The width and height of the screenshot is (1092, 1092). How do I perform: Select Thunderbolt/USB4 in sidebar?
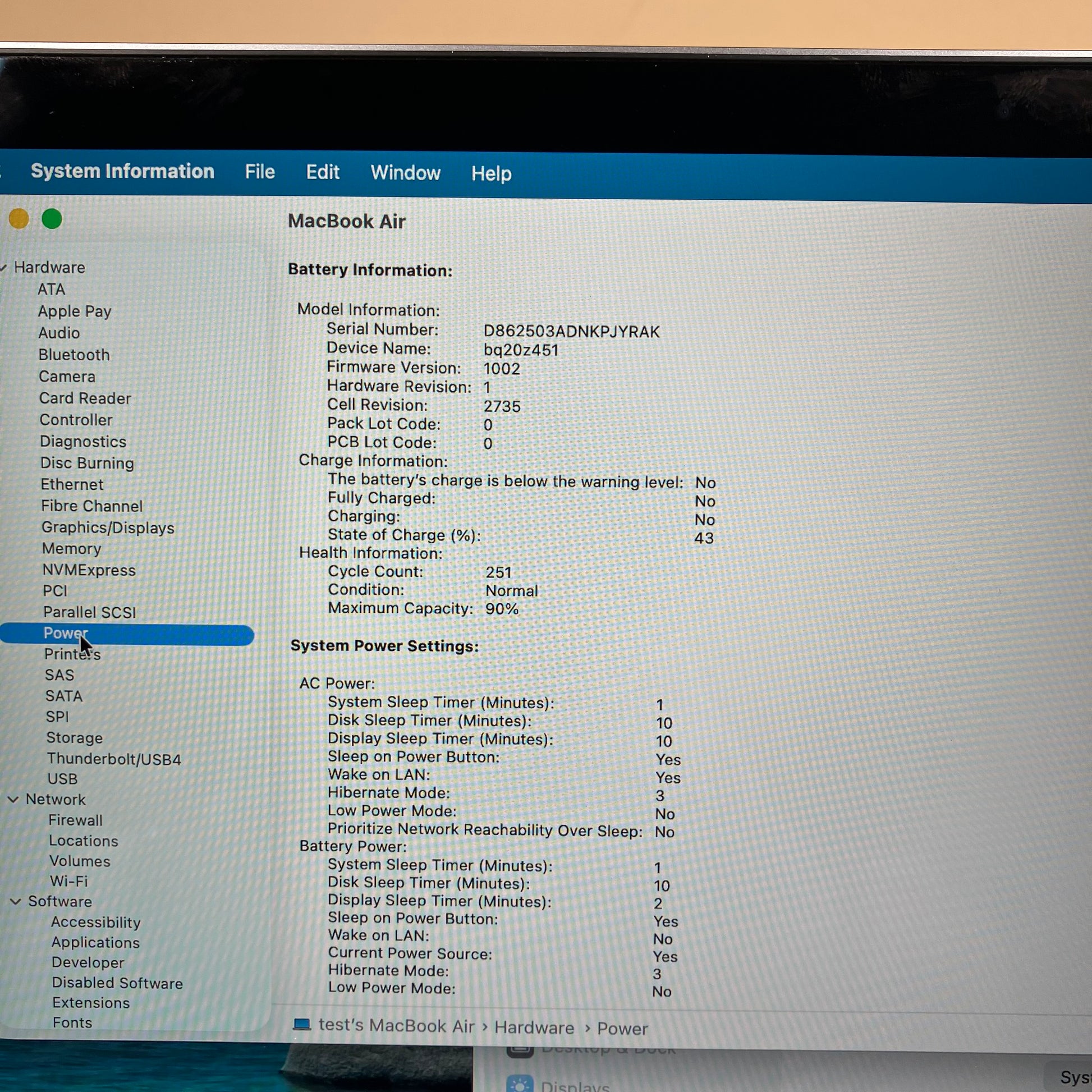[x=114, y=759]
